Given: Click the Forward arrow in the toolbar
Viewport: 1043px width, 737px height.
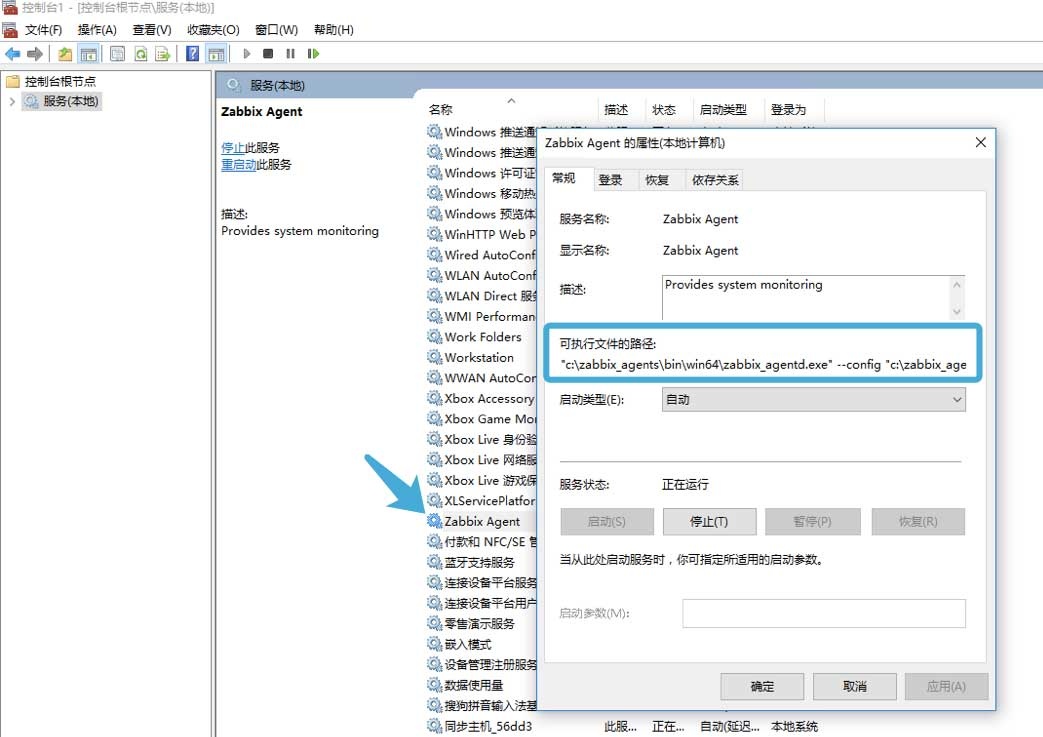Looking at the screenshot, I should click(35, 54).
